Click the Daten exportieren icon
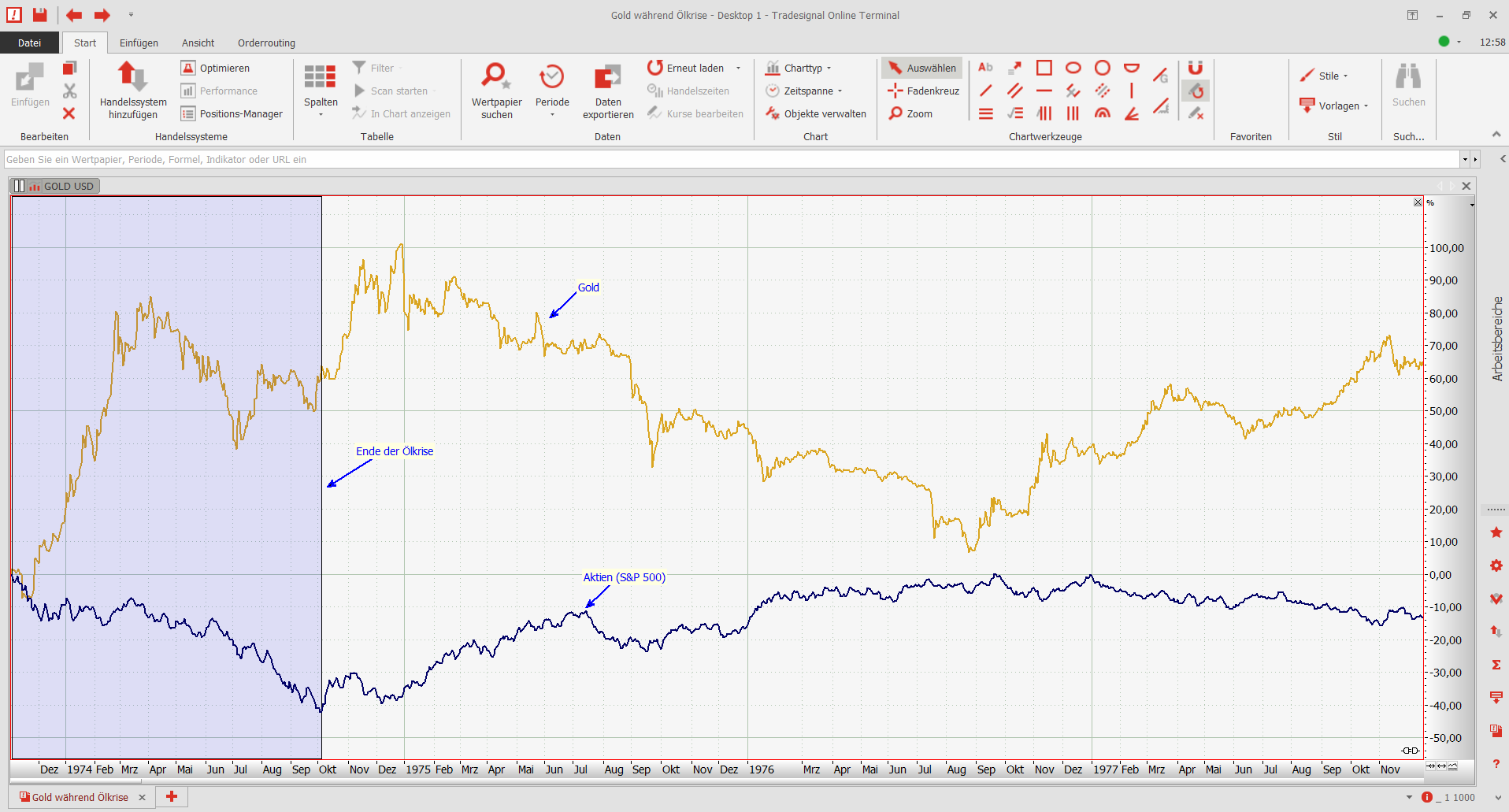1509x812 pixels. click(607, 77)
